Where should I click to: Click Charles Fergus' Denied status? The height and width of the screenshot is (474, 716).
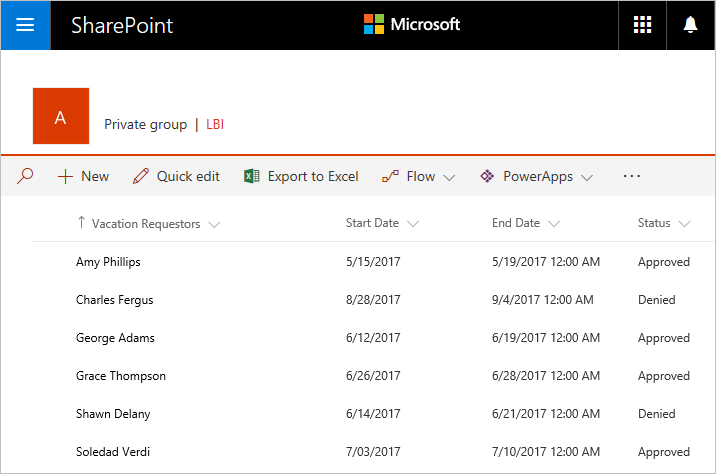[657, 300]
